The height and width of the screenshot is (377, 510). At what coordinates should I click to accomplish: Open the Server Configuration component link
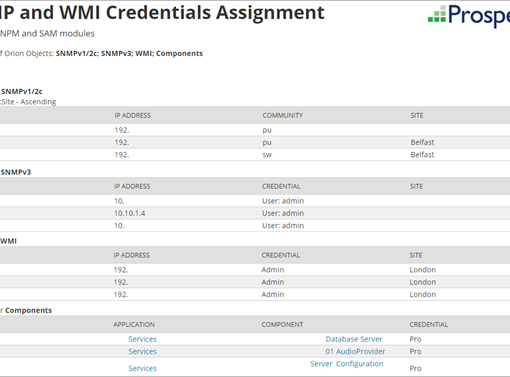pyautogui.click(x=347, y=364)
